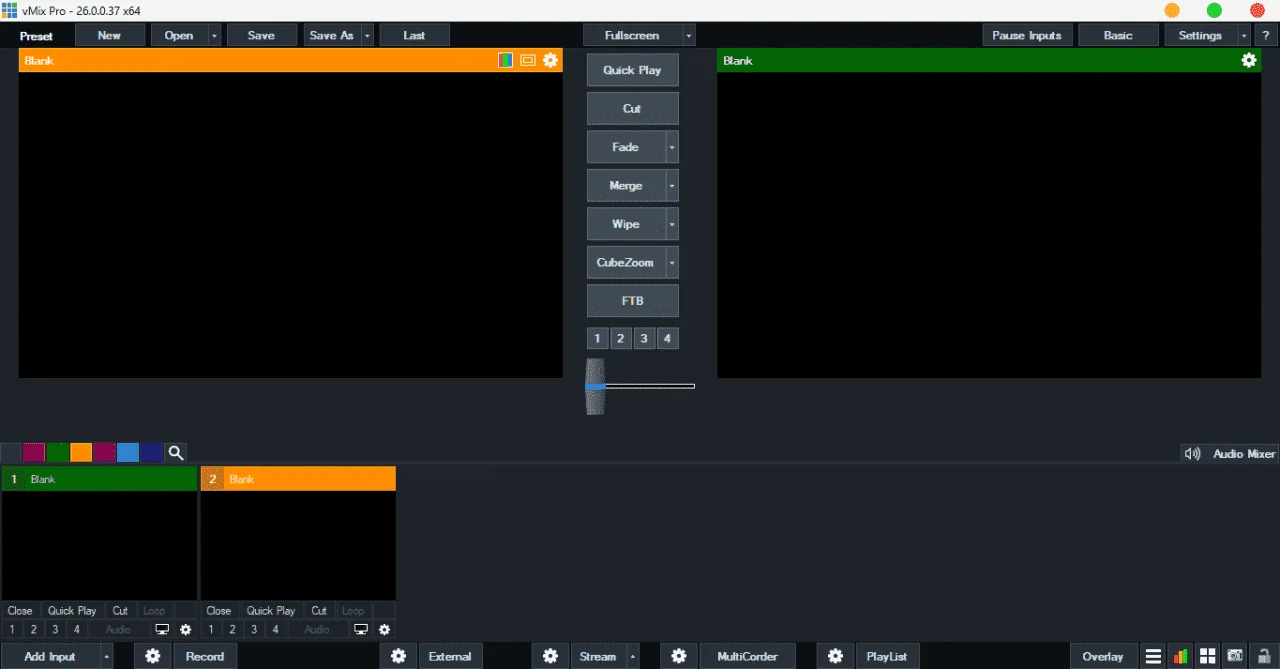
Task: Click the Overlay button
Action: [x=1103, y=656]
